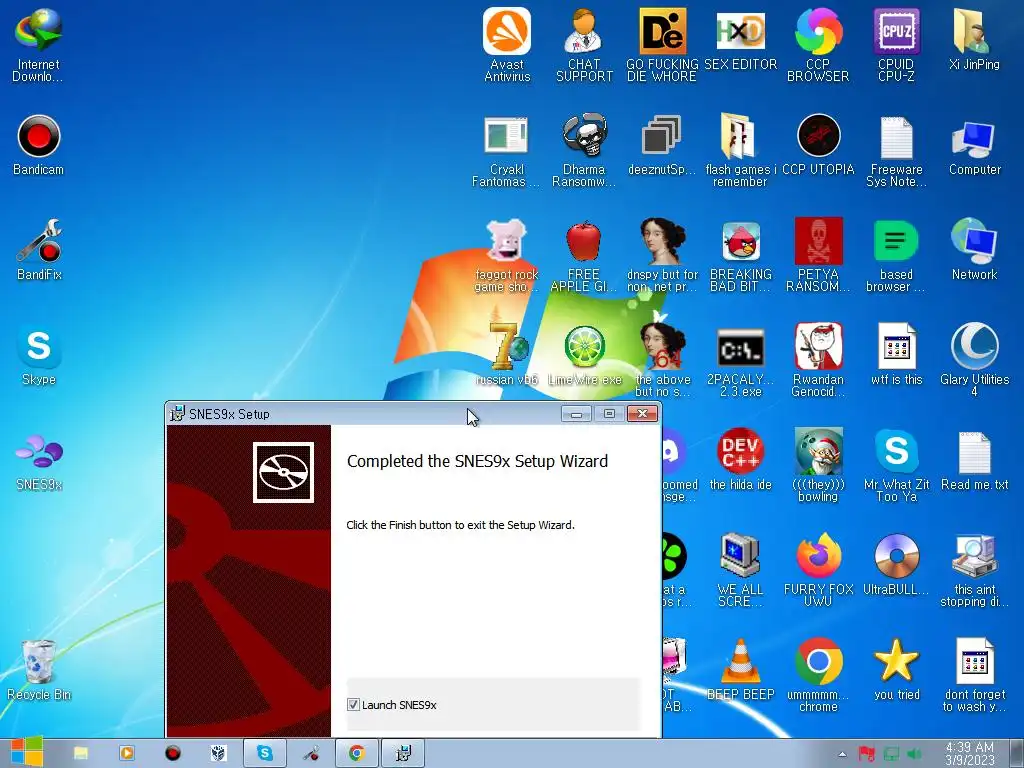Select the CHAT SUPPORT desktop icon
1024x768 pixels.
(584, 44)
